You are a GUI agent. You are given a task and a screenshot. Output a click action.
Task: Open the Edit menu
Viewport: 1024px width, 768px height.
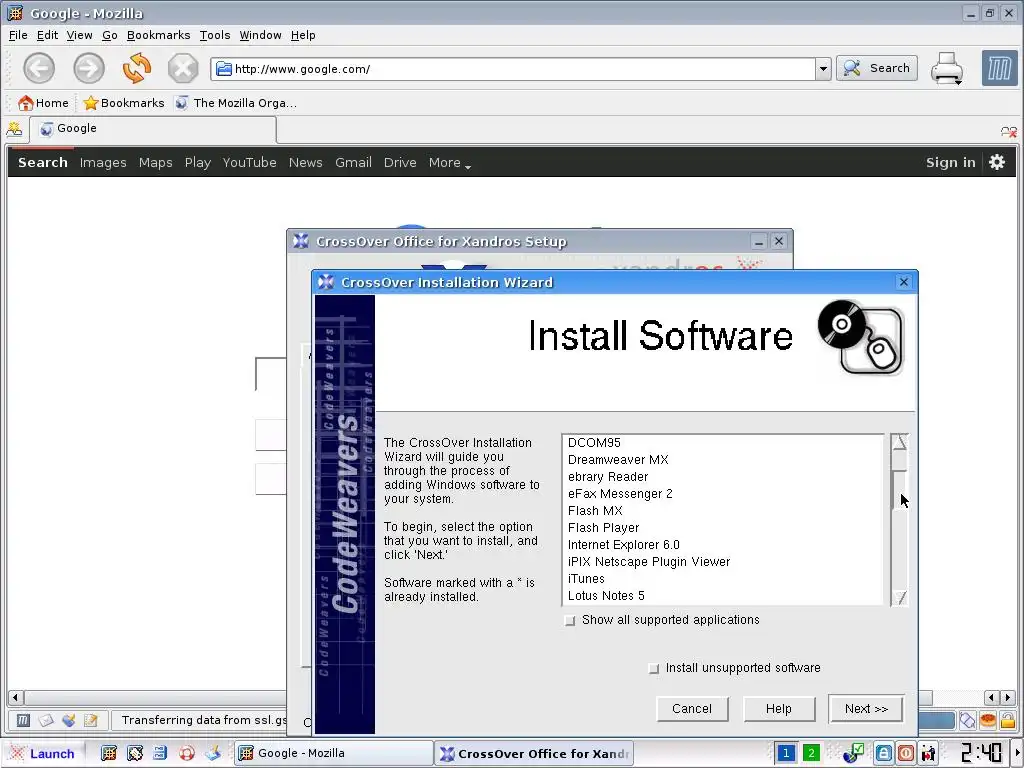coord(47,35)
